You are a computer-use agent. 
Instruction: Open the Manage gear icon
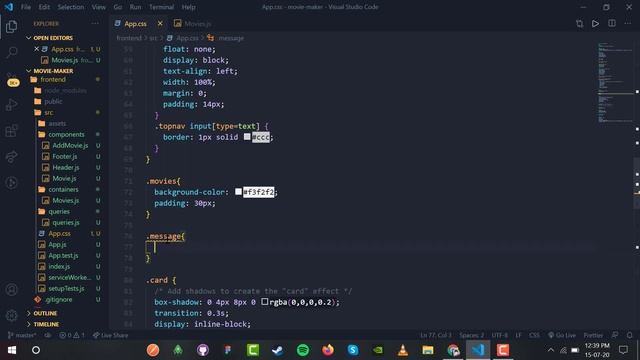tap(11, 315)
